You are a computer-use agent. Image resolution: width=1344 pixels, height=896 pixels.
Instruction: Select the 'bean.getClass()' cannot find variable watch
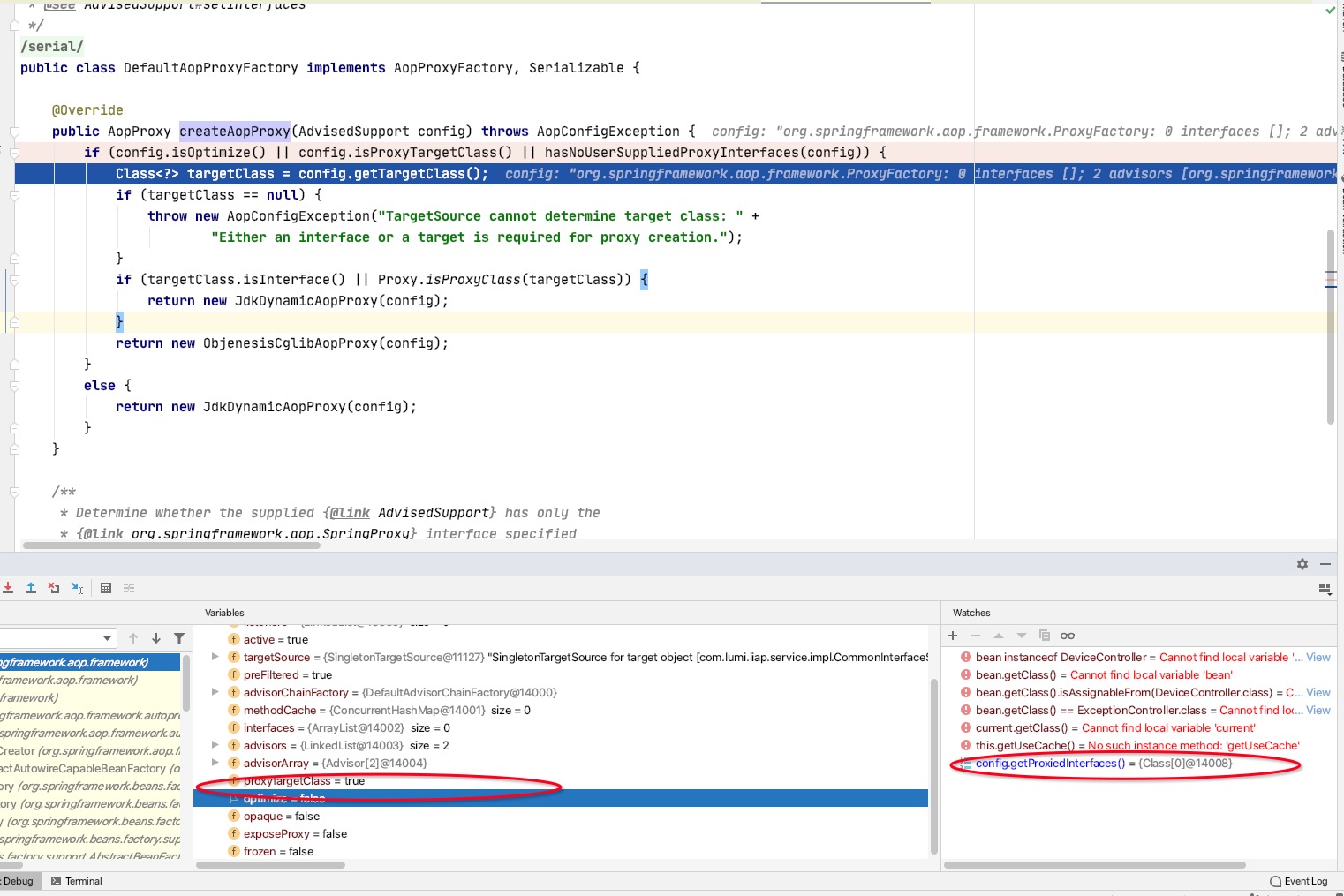pyautogui.click(x=1137, y=674)
